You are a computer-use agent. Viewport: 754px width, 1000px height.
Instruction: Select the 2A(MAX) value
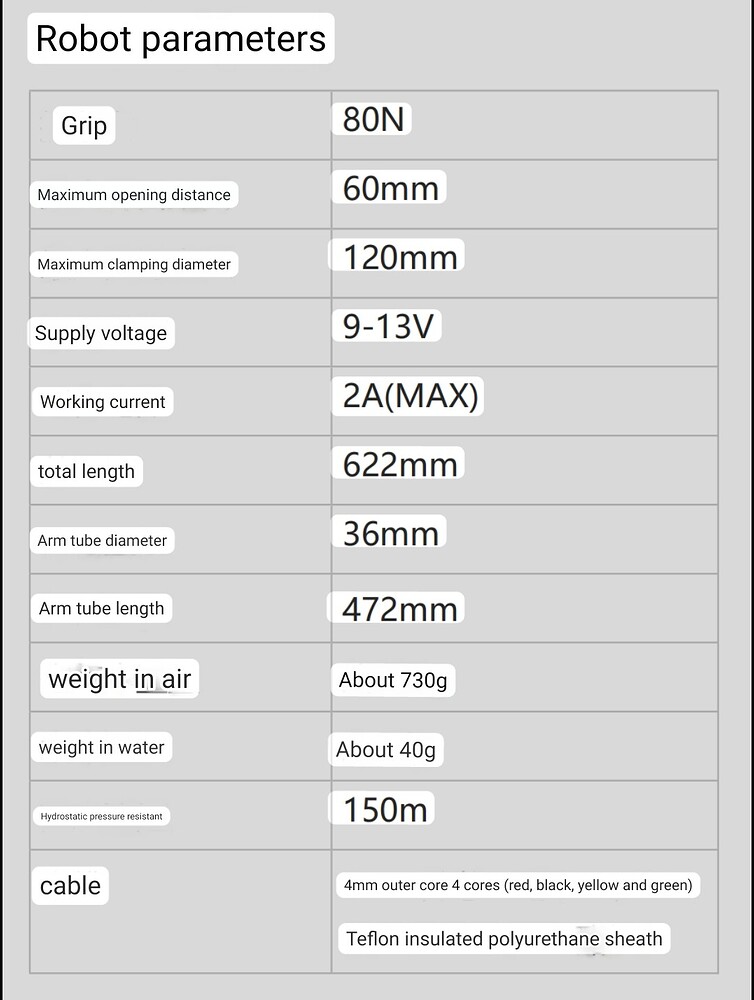410,396
